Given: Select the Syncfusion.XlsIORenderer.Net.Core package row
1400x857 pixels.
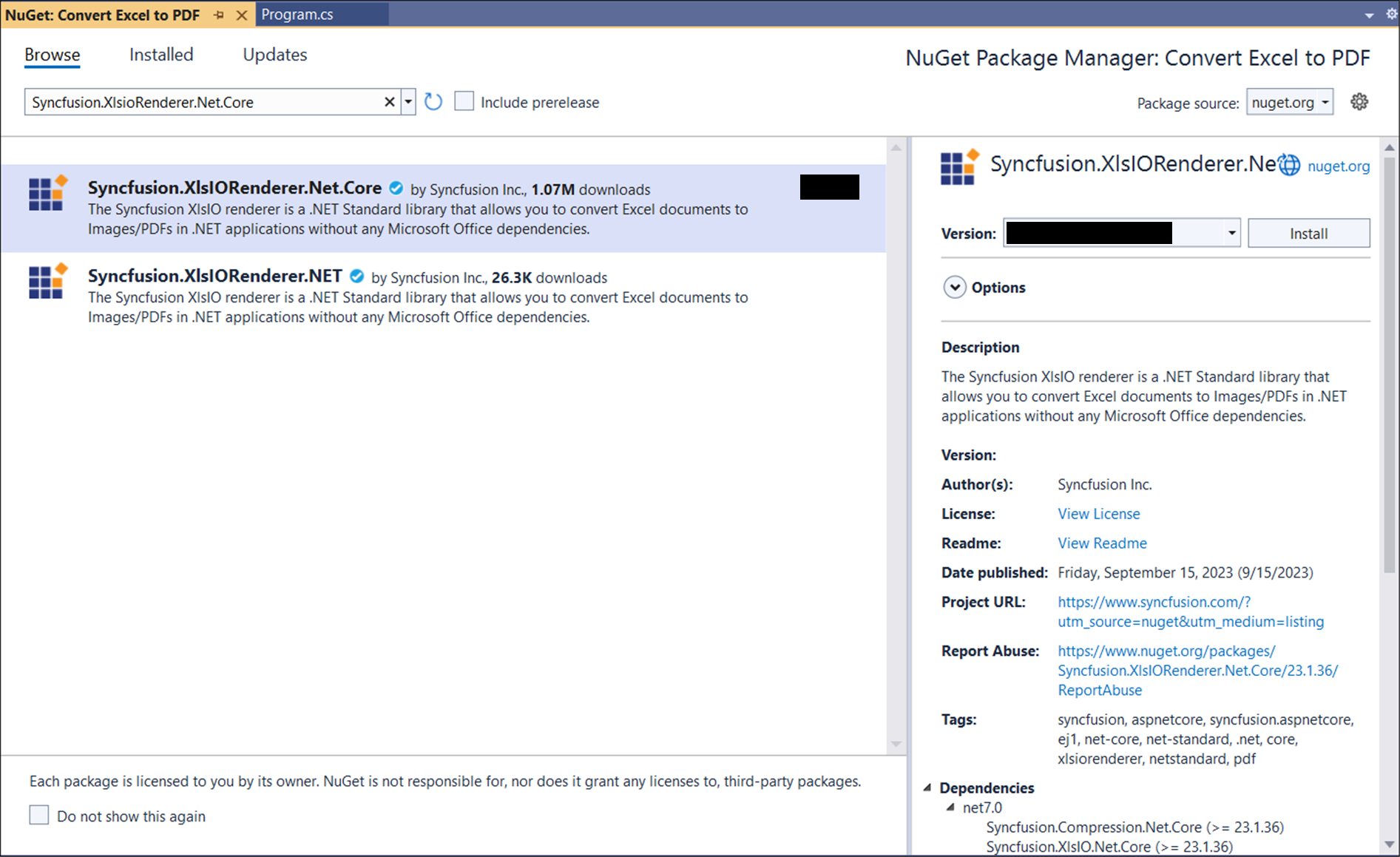Looking at the screenshot, I should pos(444,208).
